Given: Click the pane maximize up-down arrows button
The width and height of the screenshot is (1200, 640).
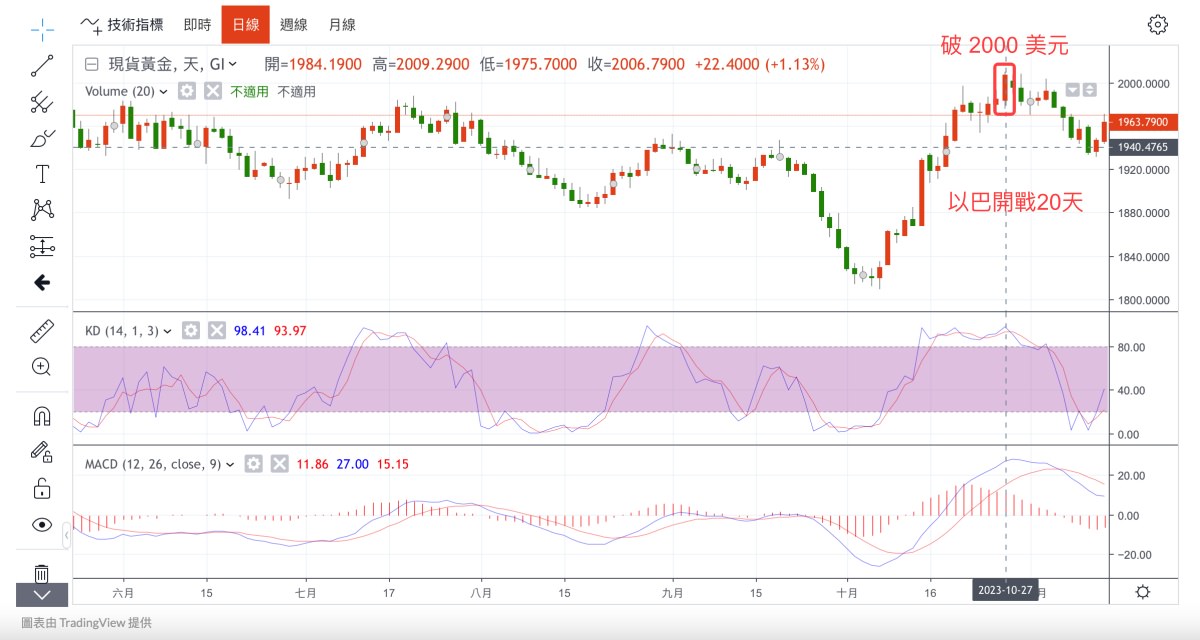Looking at the screenshot, I should click(1090, 90).
